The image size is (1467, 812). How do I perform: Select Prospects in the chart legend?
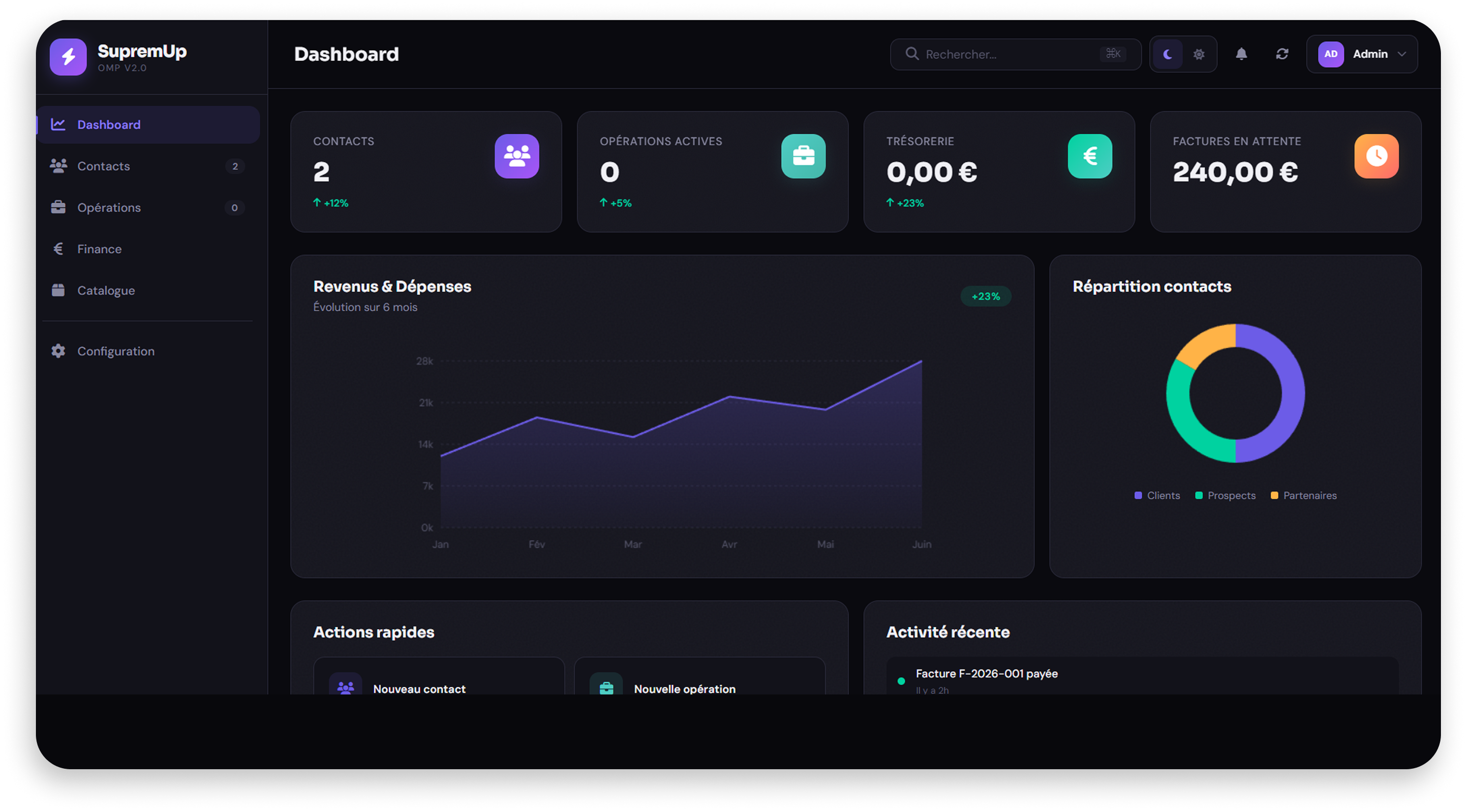coord(1225,495)
